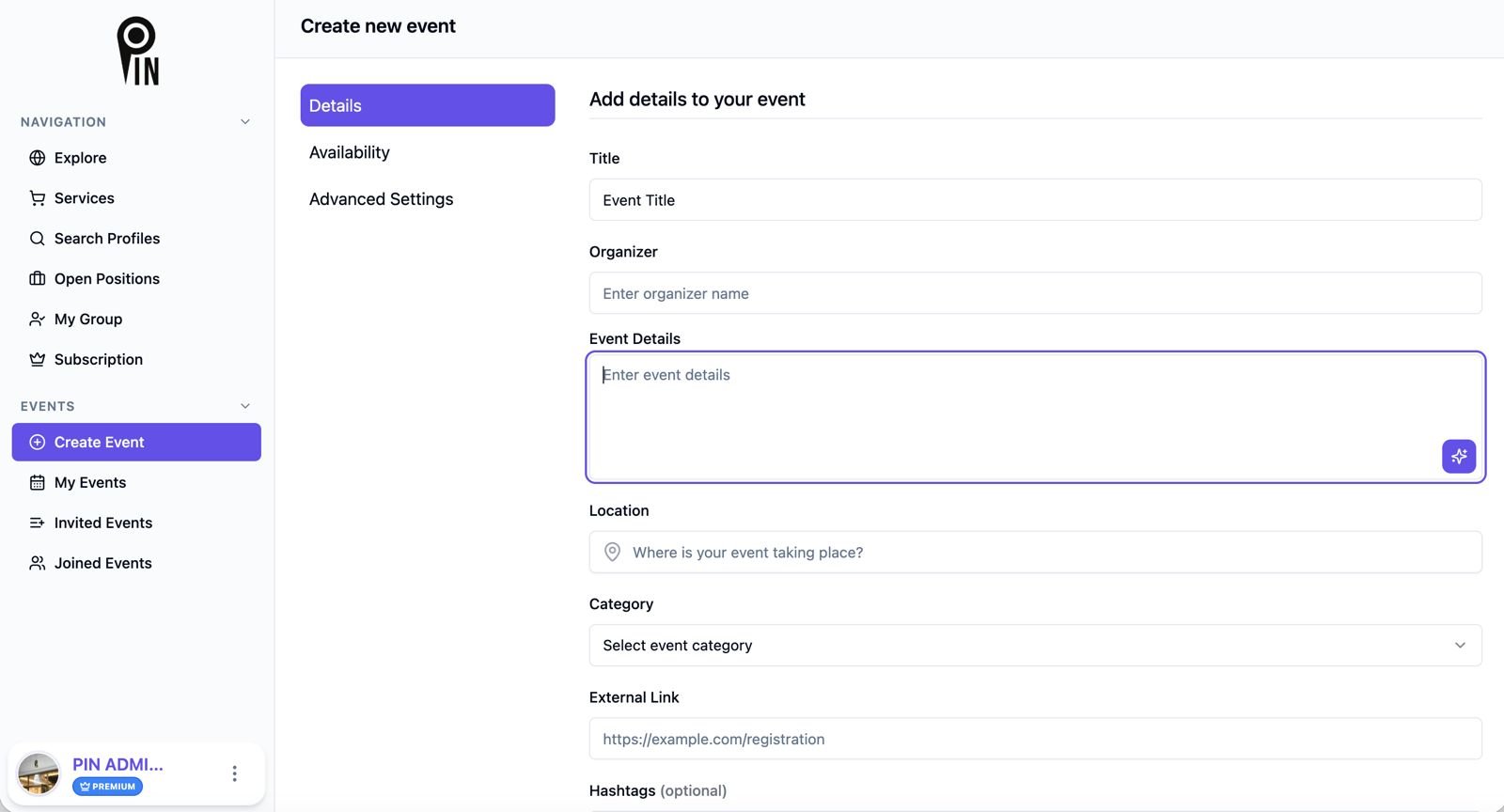Collapse the Navigation section chevron

[x=245, y=122]
